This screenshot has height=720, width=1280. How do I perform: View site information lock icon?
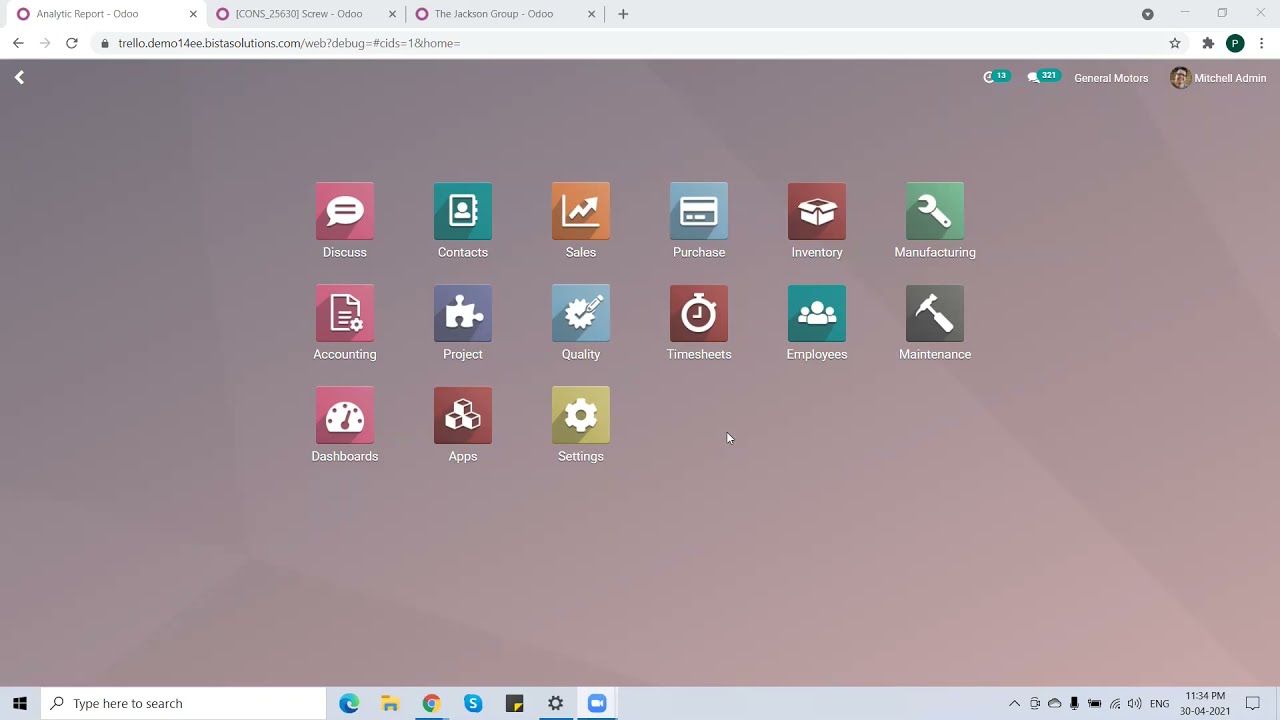tap(104, 43)
